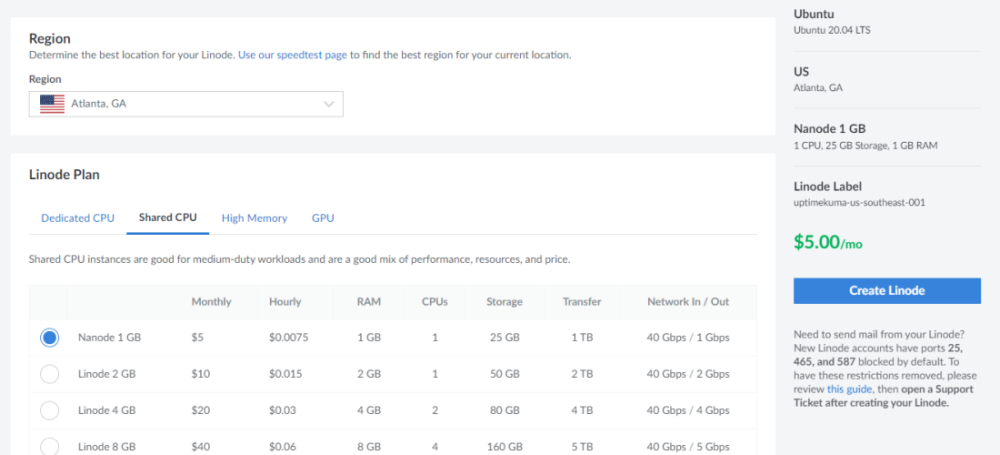Image resolution: width=1000 pixels, height=455 pixels.
Task: Choose the Linode 4 GB radio button
Action: [49, 410]
